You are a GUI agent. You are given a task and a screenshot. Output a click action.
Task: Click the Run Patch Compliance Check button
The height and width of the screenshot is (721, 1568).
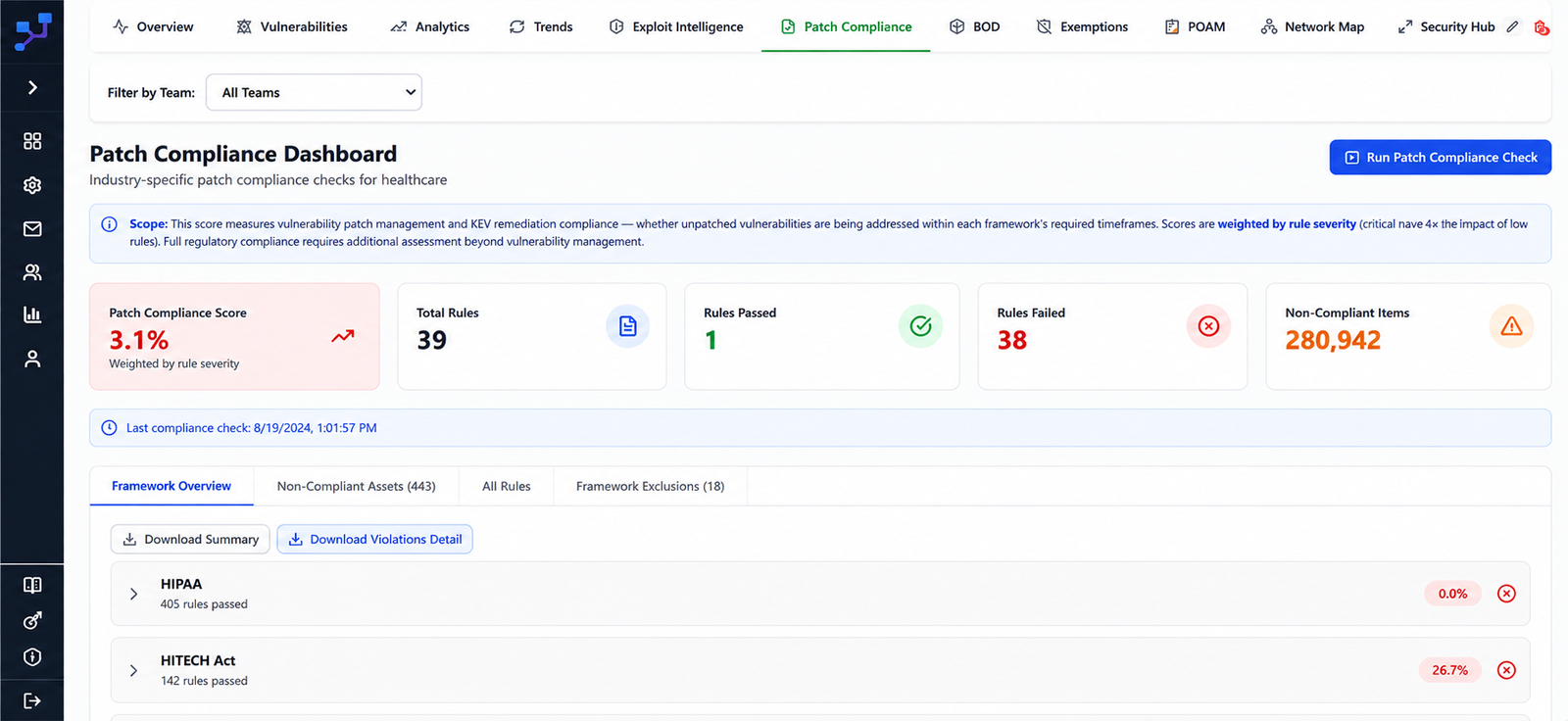click(x=1440, y=157)
